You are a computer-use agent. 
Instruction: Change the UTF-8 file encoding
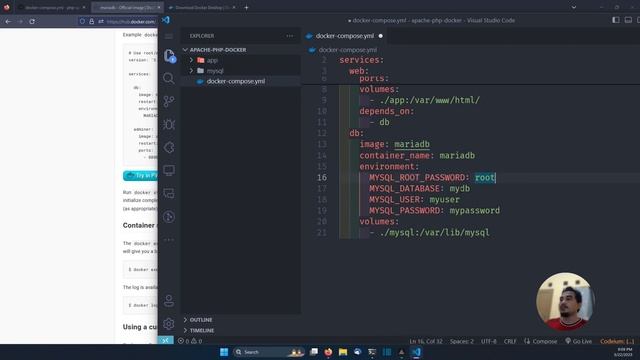pyautogui.click(x=489, y=341)
